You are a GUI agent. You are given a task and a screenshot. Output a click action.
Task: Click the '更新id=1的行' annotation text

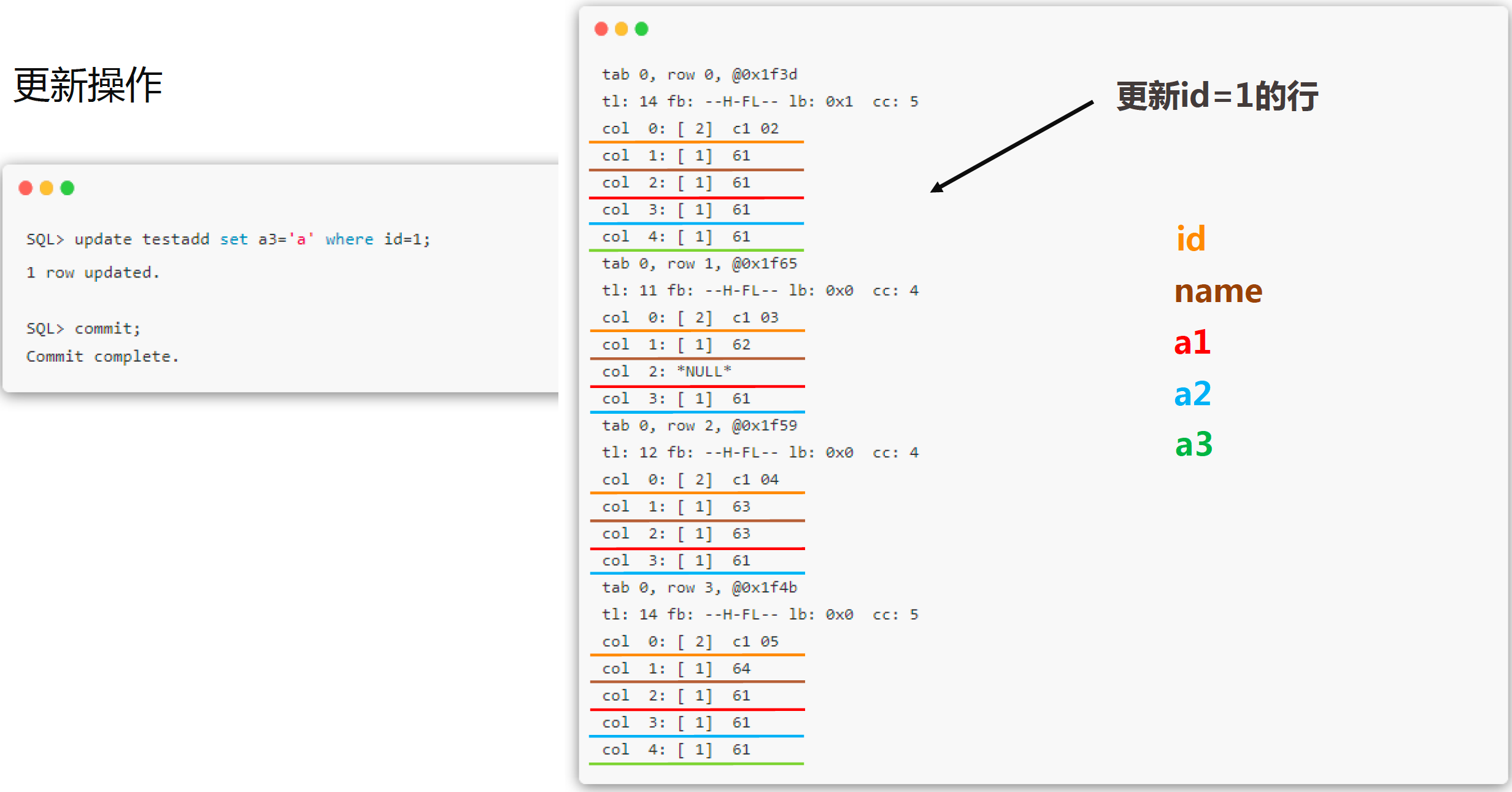click(1217, 96)
